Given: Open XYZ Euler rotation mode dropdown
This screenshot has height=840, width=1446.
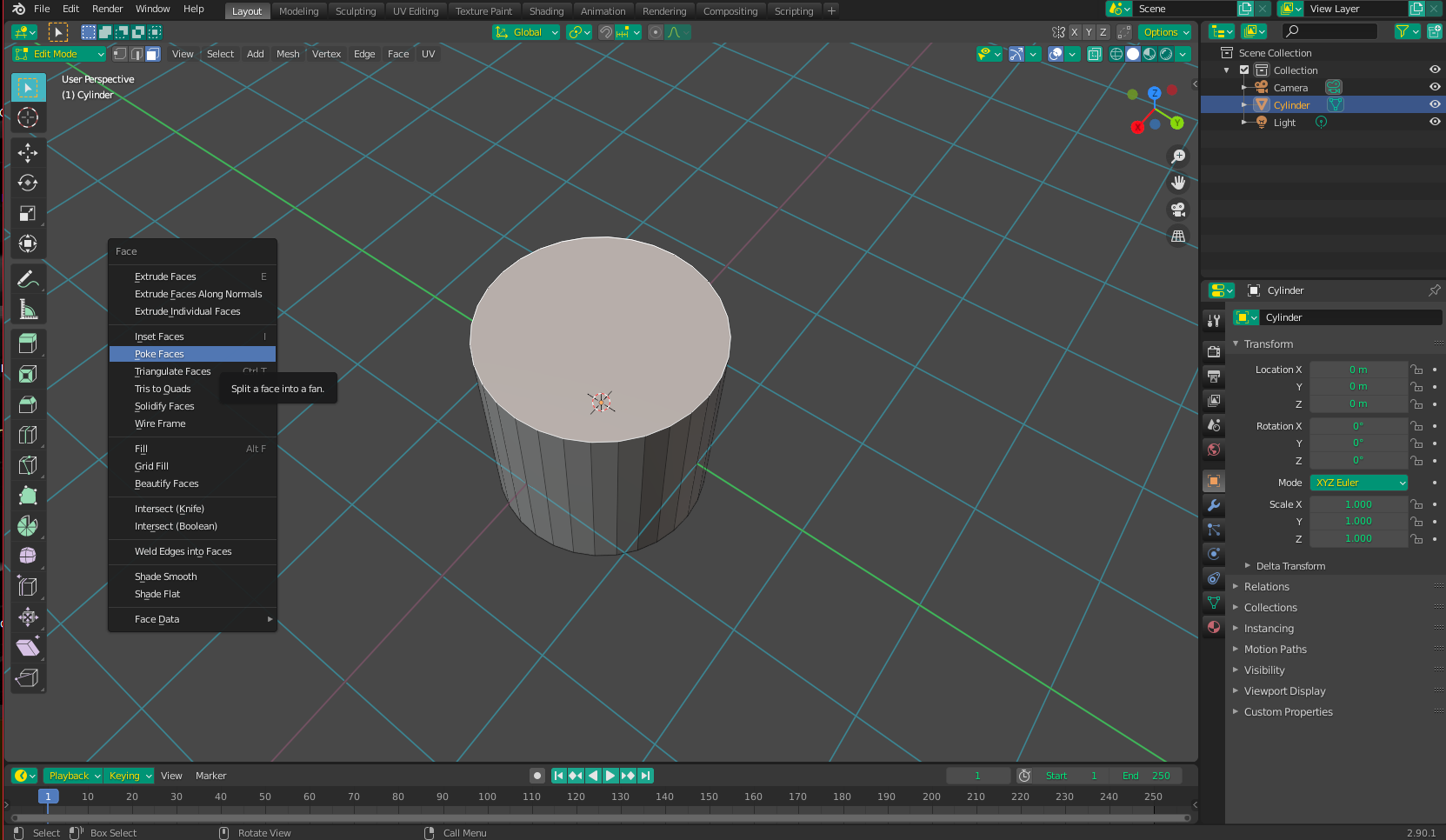Looking at the screenshot, I should coord(1358,483).
